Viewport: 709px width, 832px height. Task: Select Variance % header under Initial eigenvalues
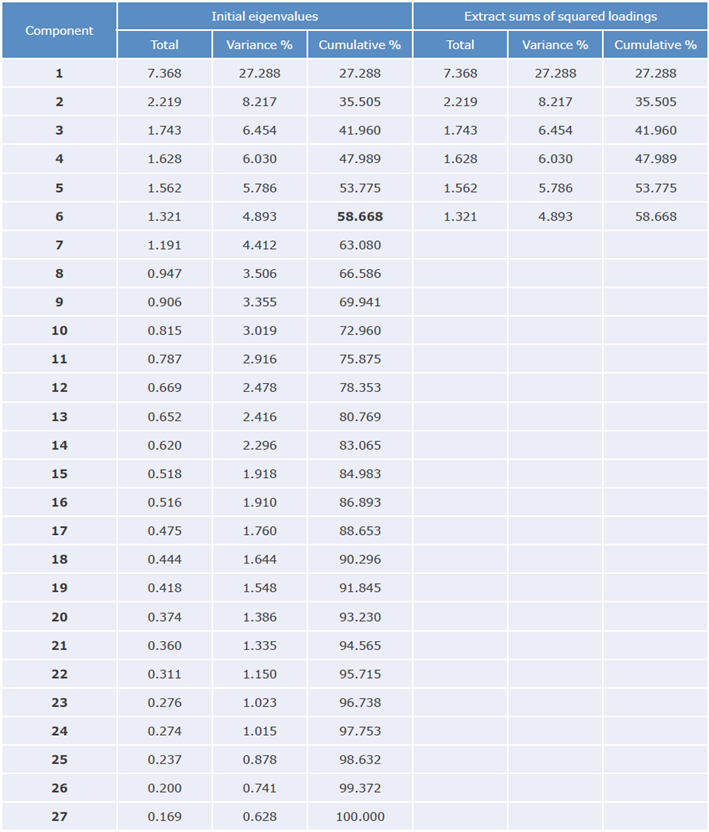259,45
